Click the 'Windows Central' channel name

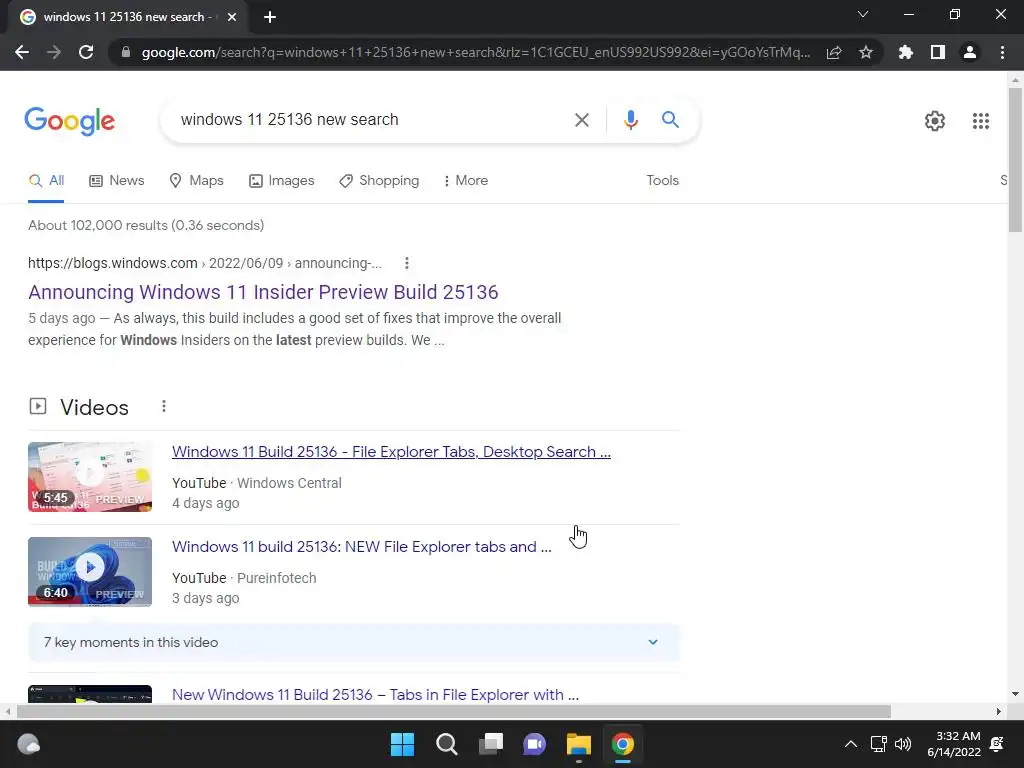coord(289,483)
